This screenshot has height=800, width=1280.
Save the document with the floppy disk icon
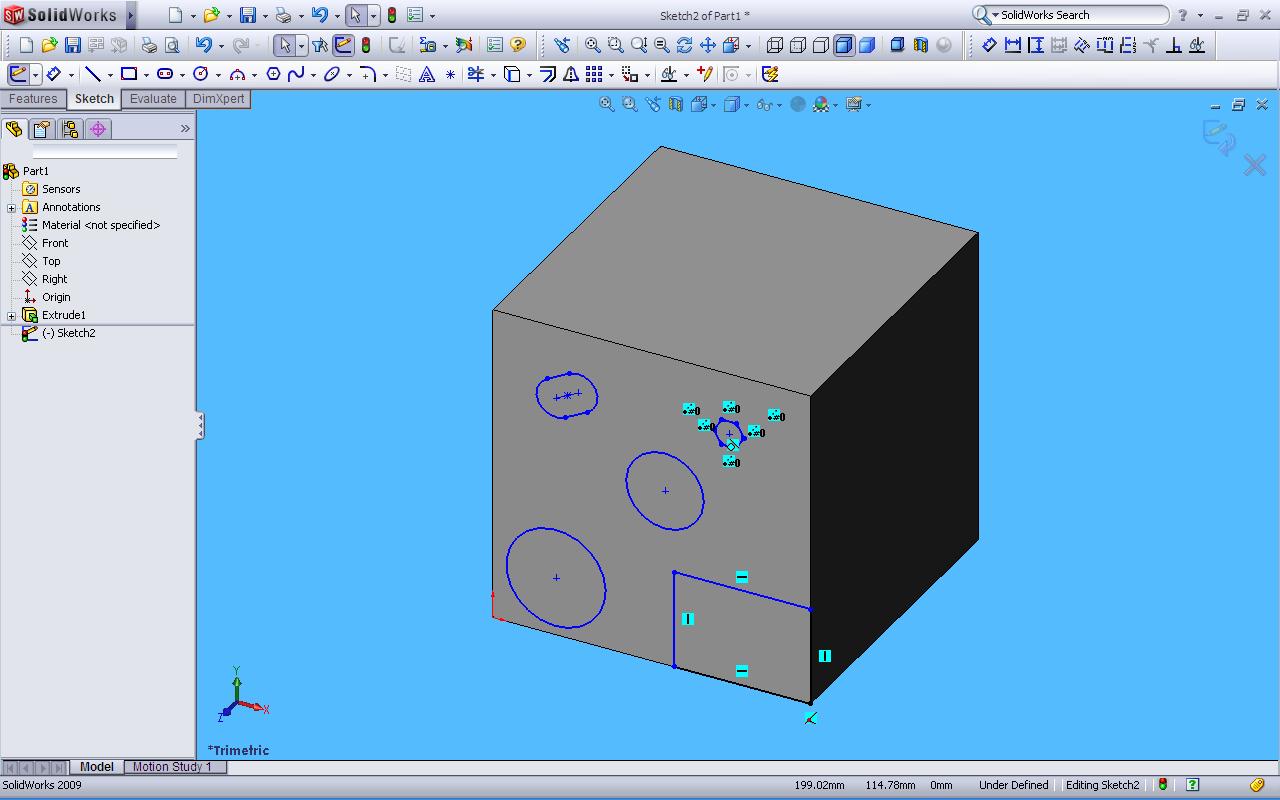click(x=247, y=15)
